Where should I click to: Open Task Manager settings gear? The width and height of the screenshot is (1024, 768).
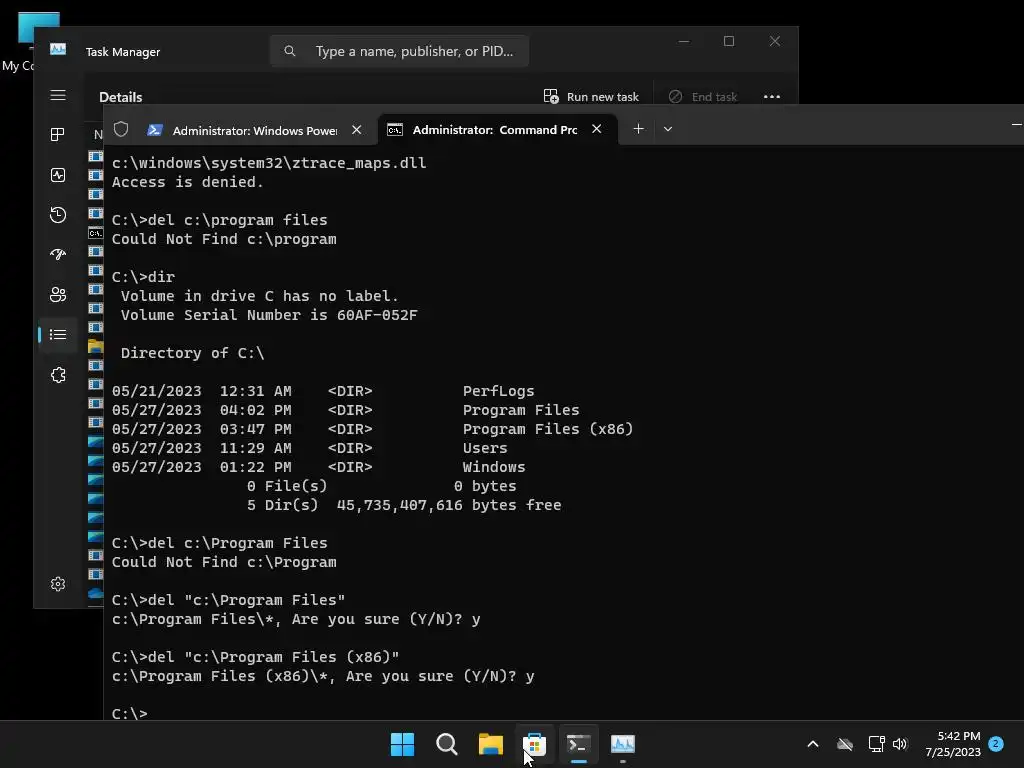click(57, 584)
